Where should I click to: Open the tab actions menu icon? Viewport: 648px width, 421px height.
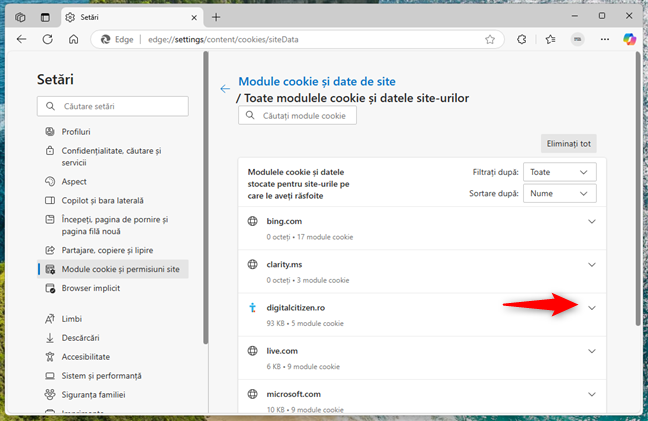(45, 17)
